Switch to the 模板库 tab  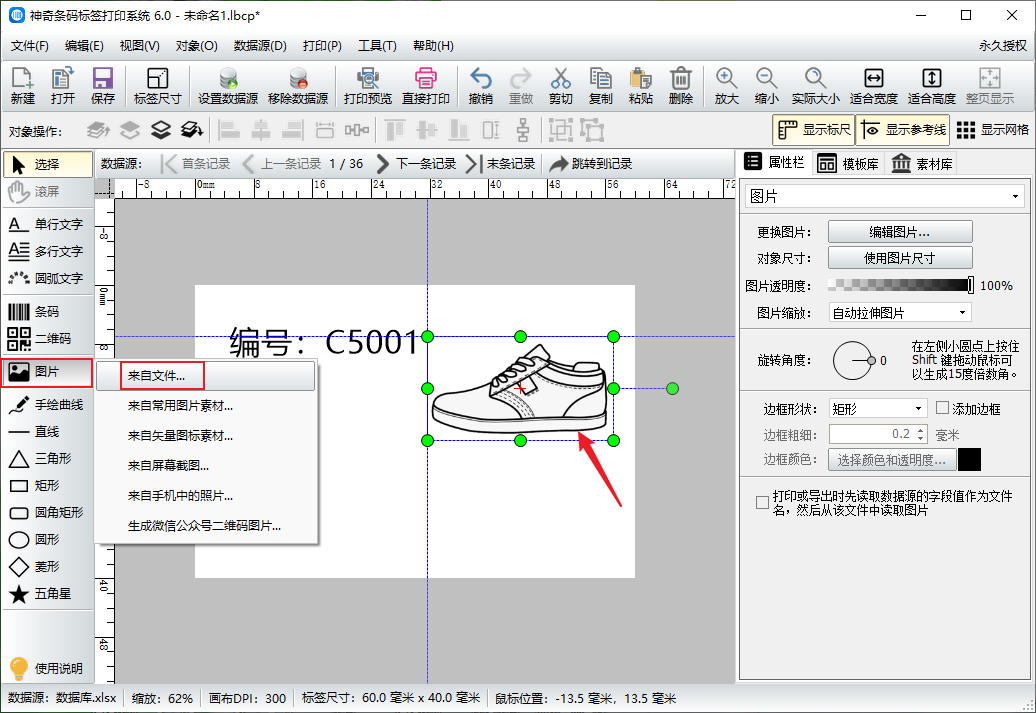click(847, 164)
